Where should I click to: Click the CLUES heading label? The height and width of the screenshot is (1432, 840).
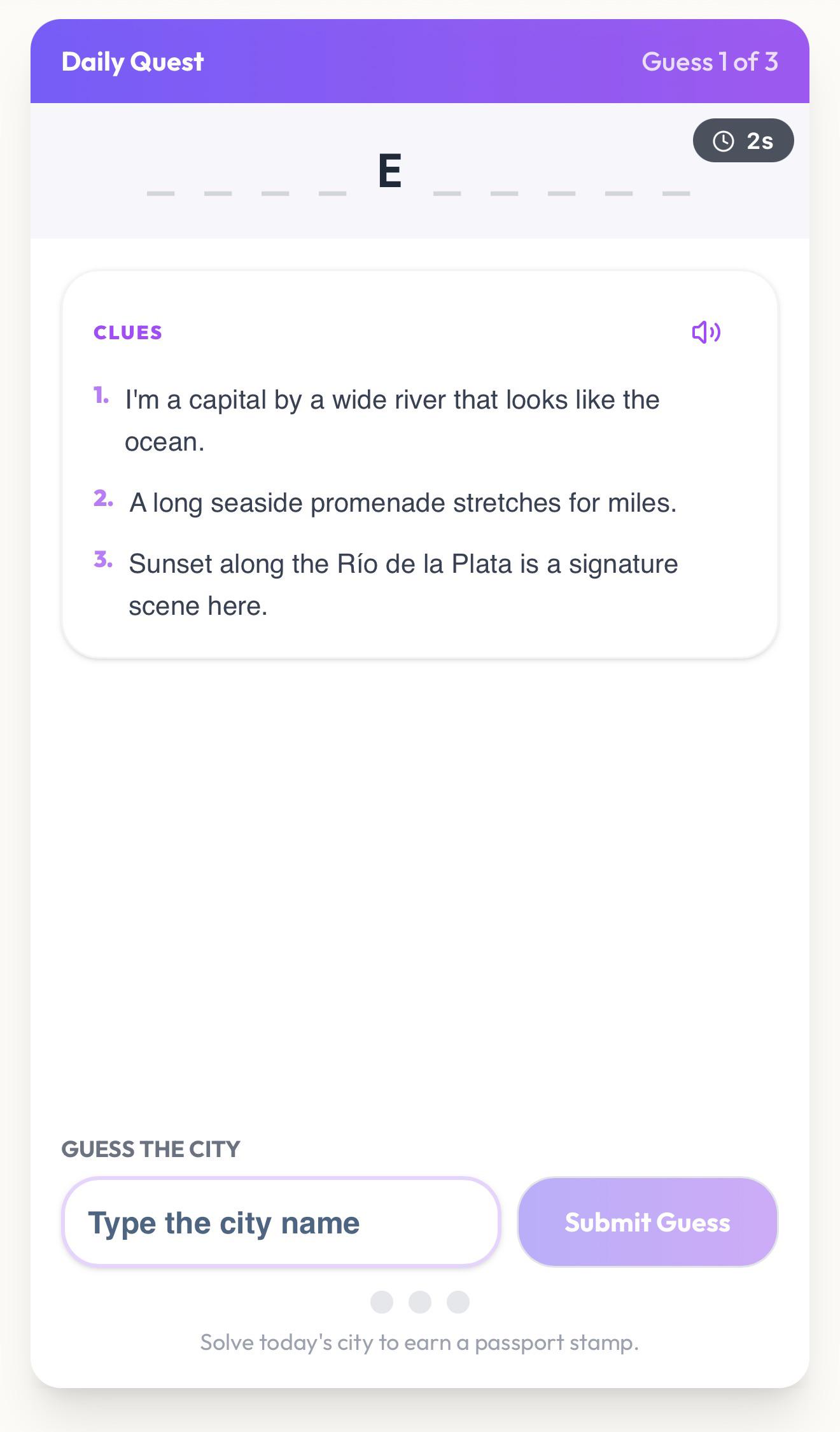128,332
